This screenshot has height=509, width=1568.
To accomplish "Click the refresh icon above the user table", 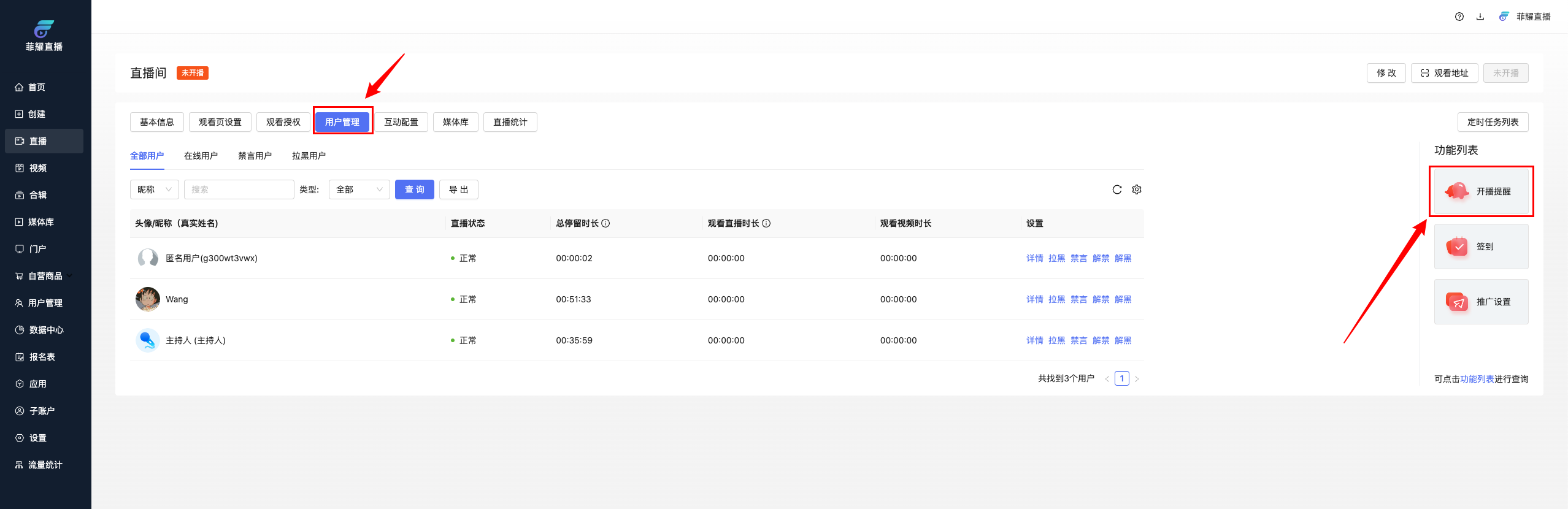I will [x=1116, y=189].
